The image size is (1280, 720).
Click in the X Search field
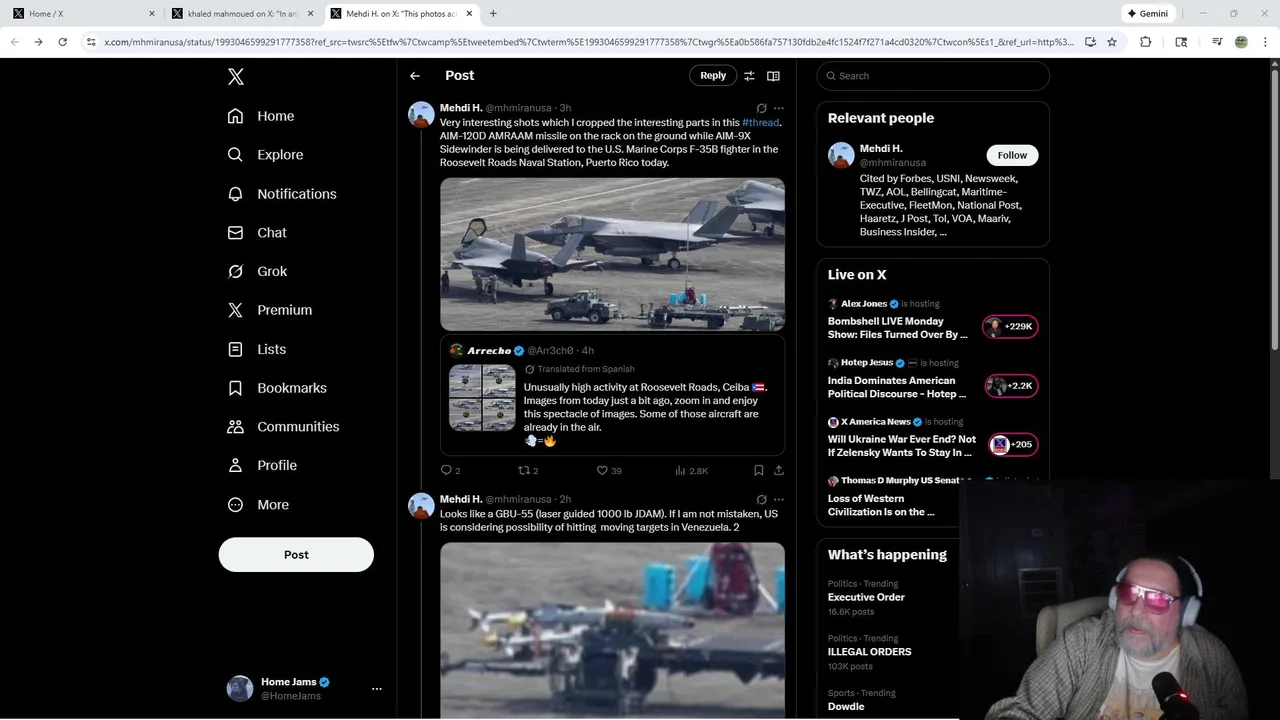tap(933, 76)
